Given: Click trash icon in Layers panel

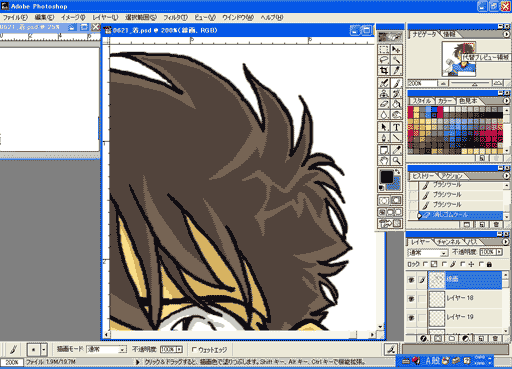Looking at the screenshot, I should click(495, 338).
